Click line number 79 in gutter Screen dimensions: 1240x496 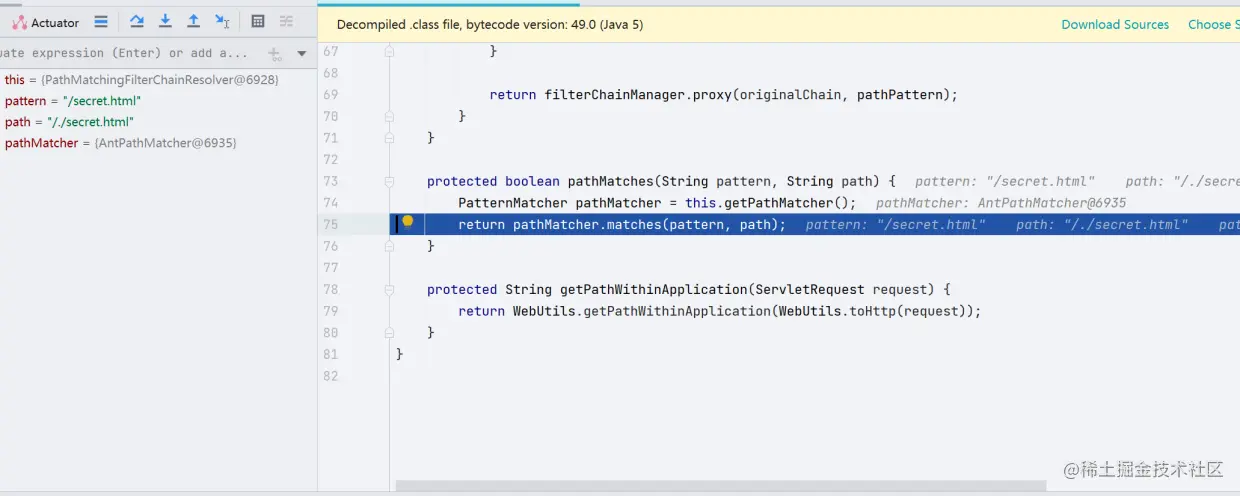(x=330, y=311)
